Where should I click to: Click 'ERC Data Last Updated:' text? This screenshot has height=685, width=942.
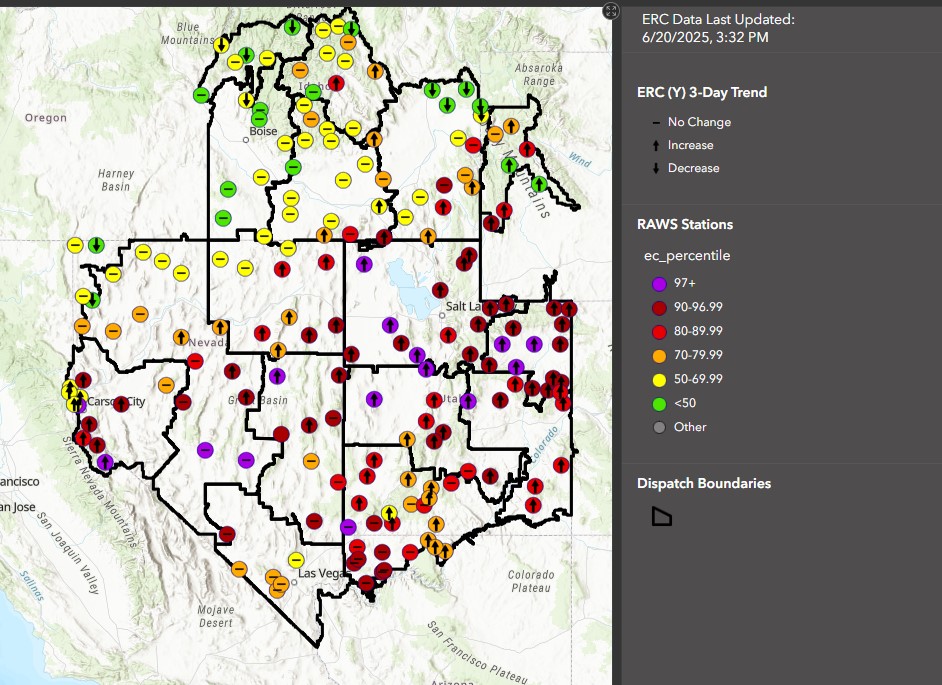coord(718,19)
